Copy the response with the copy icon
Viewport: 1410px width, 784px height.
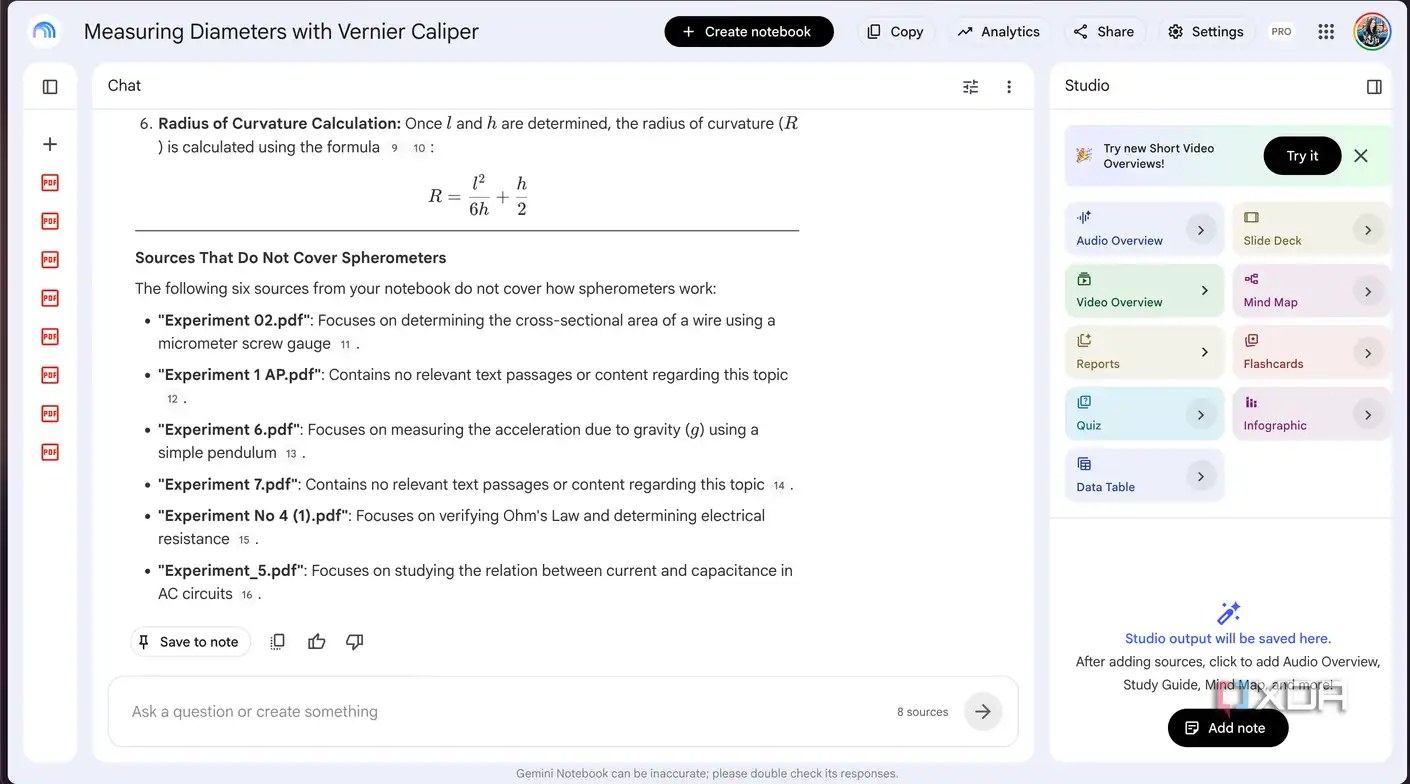(278, 642)
